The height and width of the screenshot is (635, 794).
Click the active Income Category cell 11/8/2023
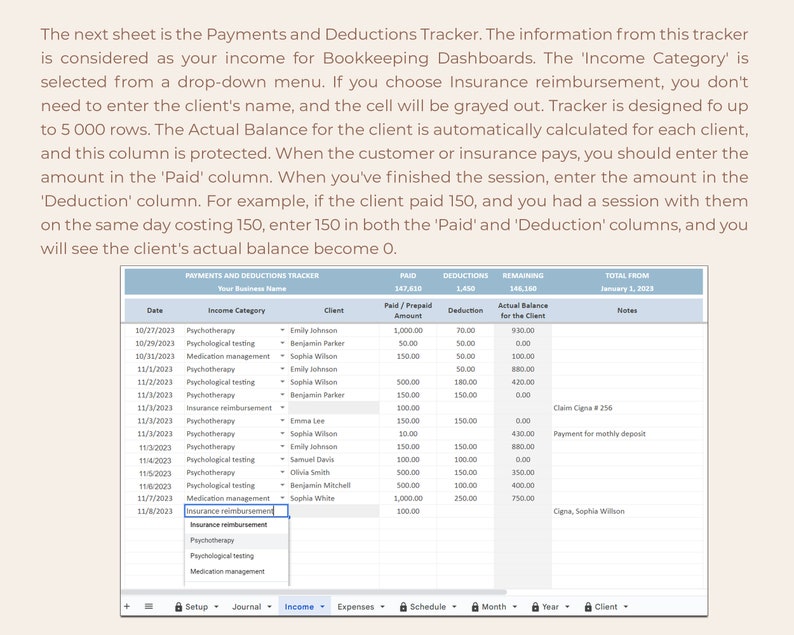[x=236, y=511]
